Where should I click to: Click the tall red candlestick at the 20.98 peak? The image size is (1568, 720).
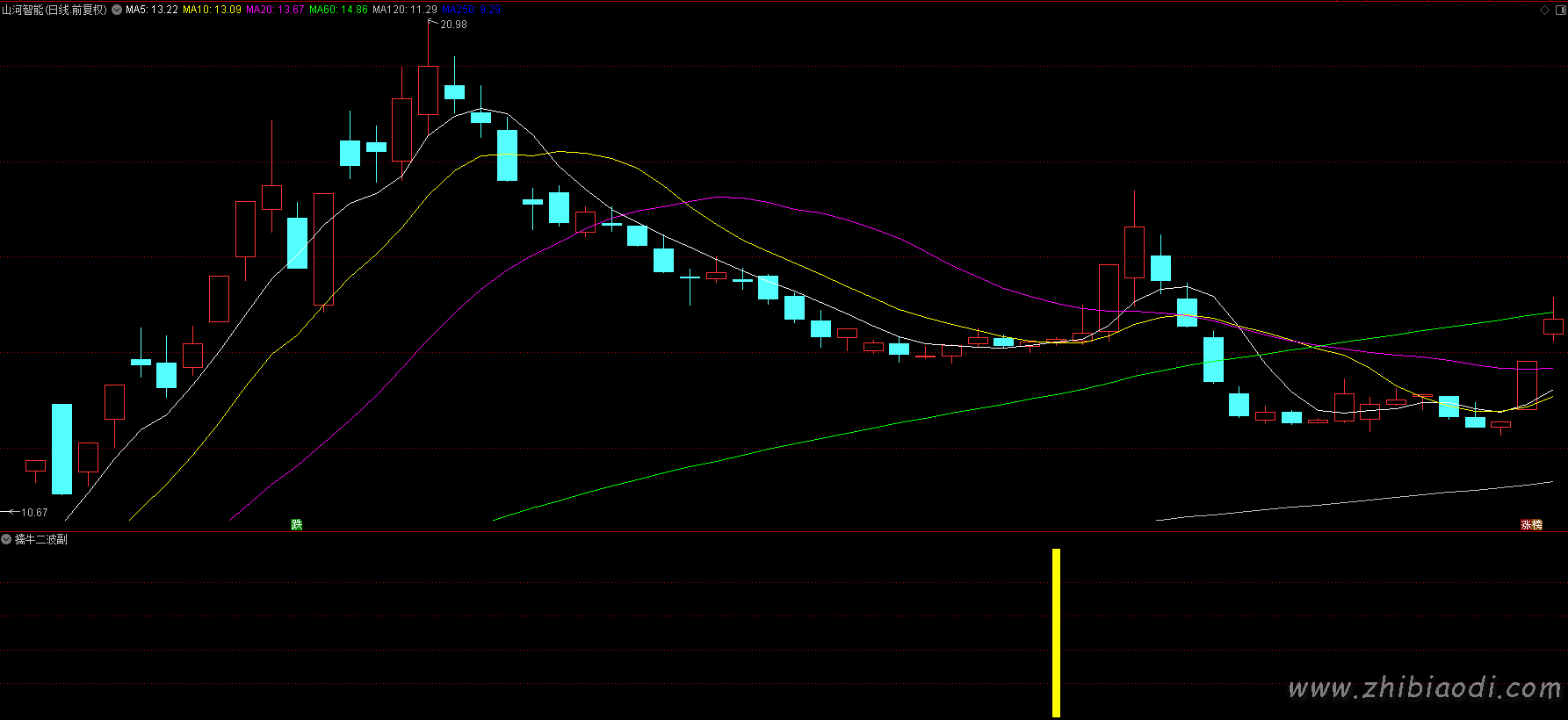tap(428, 90)
